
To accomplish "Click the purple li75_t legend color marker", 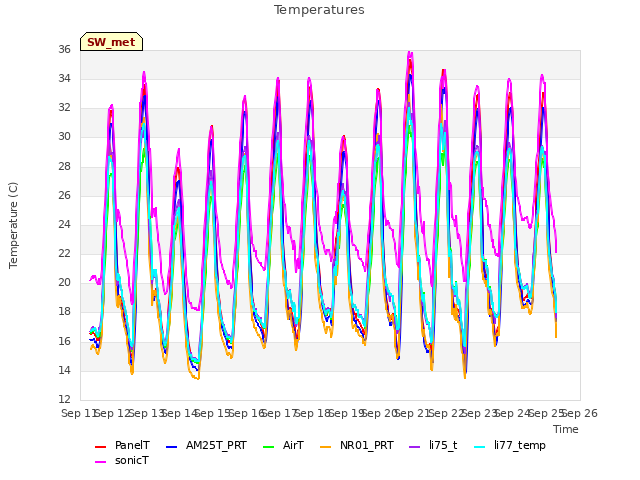I will point(415,447).
